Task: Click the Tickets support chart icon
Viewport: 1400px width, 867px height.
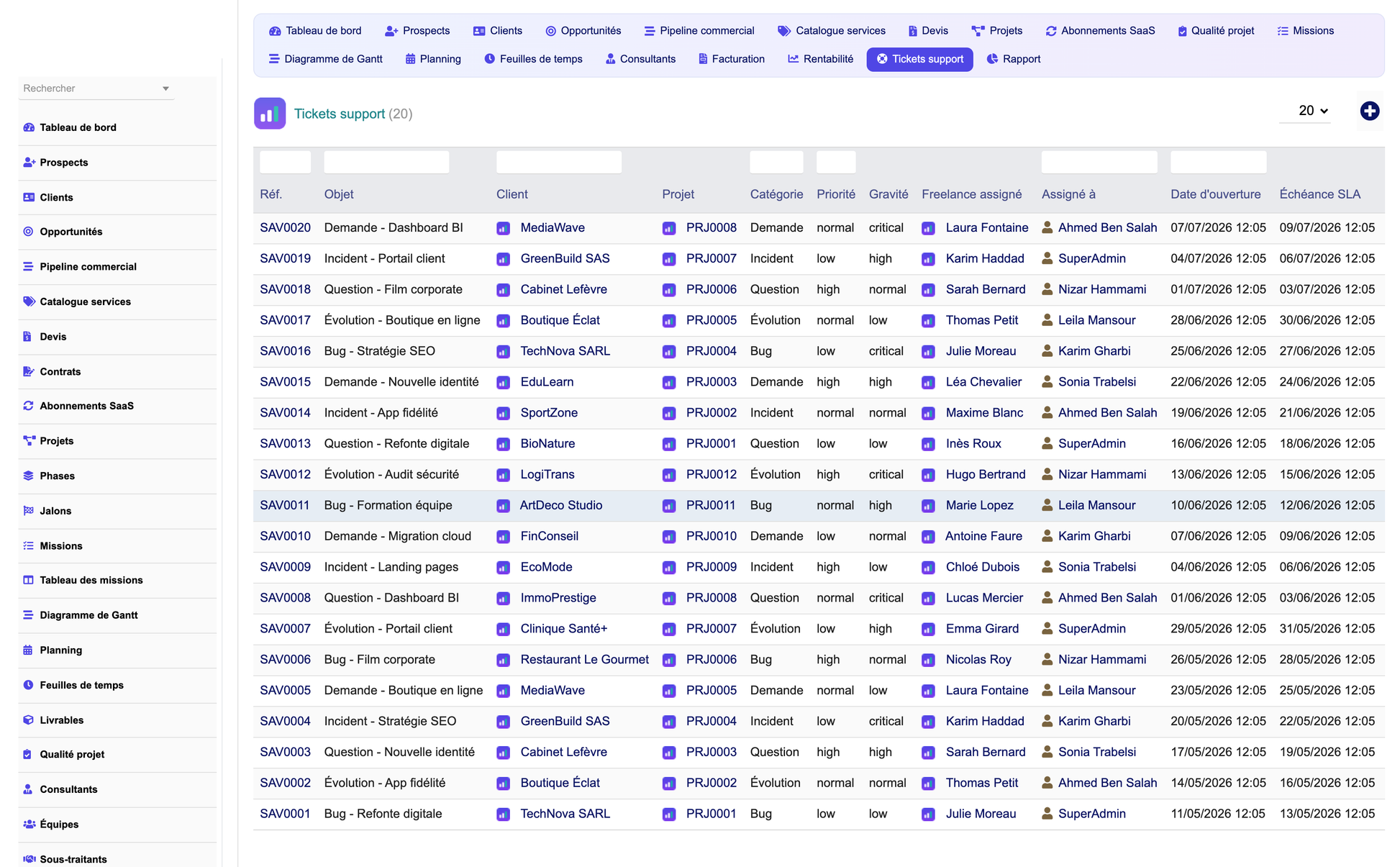Action: (270, 114)
